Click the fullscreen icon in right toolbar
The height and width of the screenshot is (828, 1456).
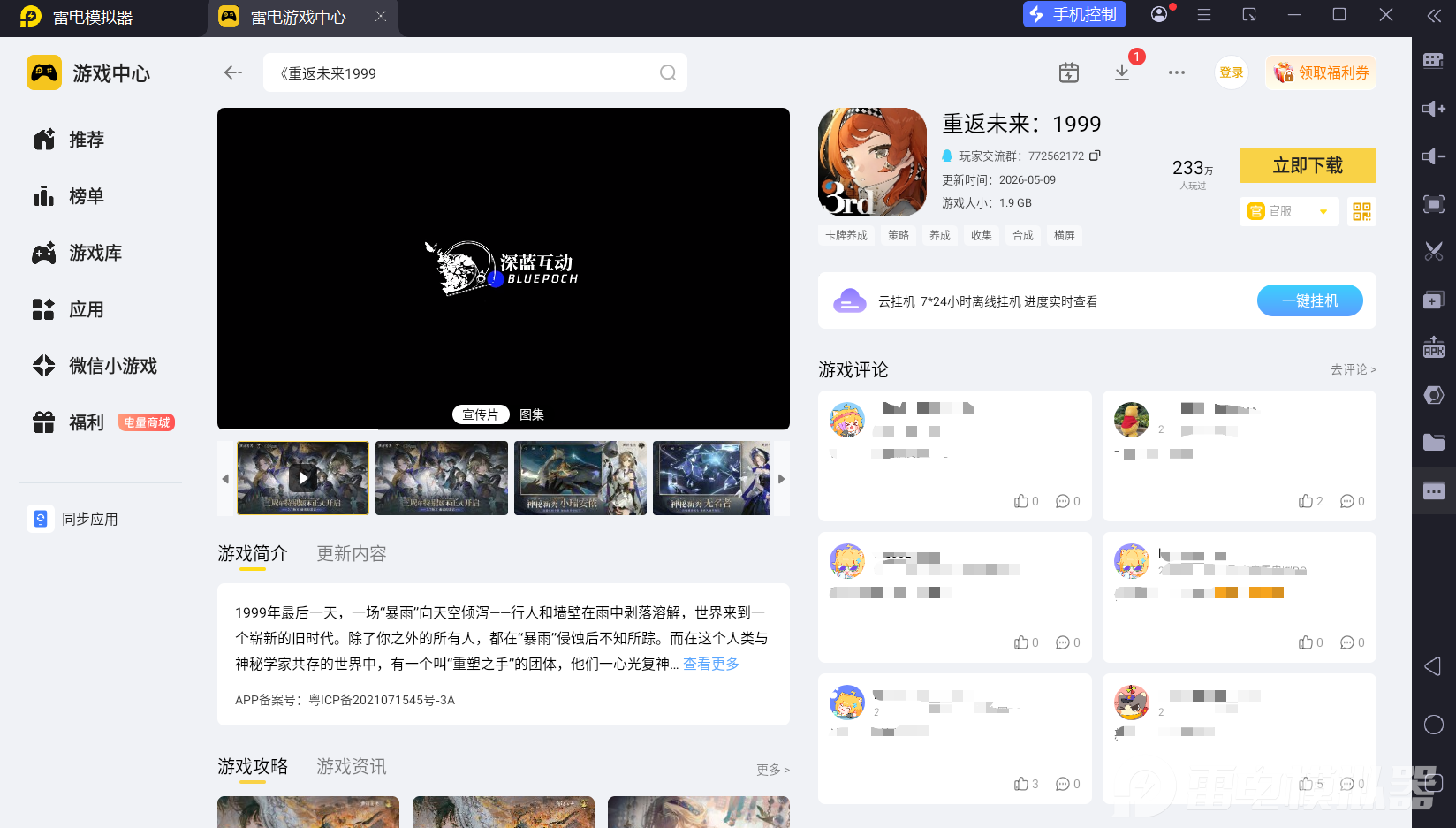[x=1434, y=204]
